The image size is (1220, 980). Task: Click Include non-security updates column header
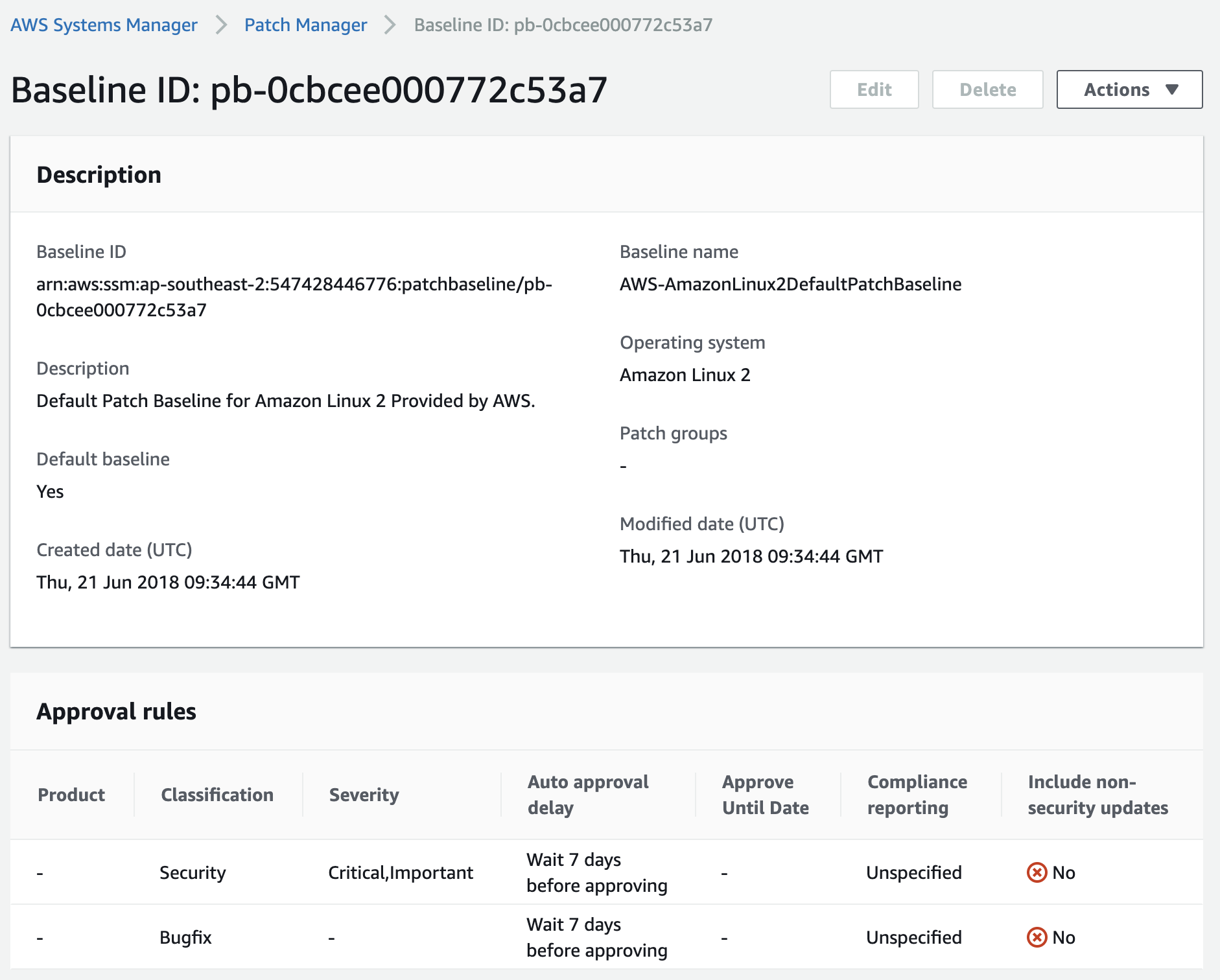click(x=1098, y=795)
